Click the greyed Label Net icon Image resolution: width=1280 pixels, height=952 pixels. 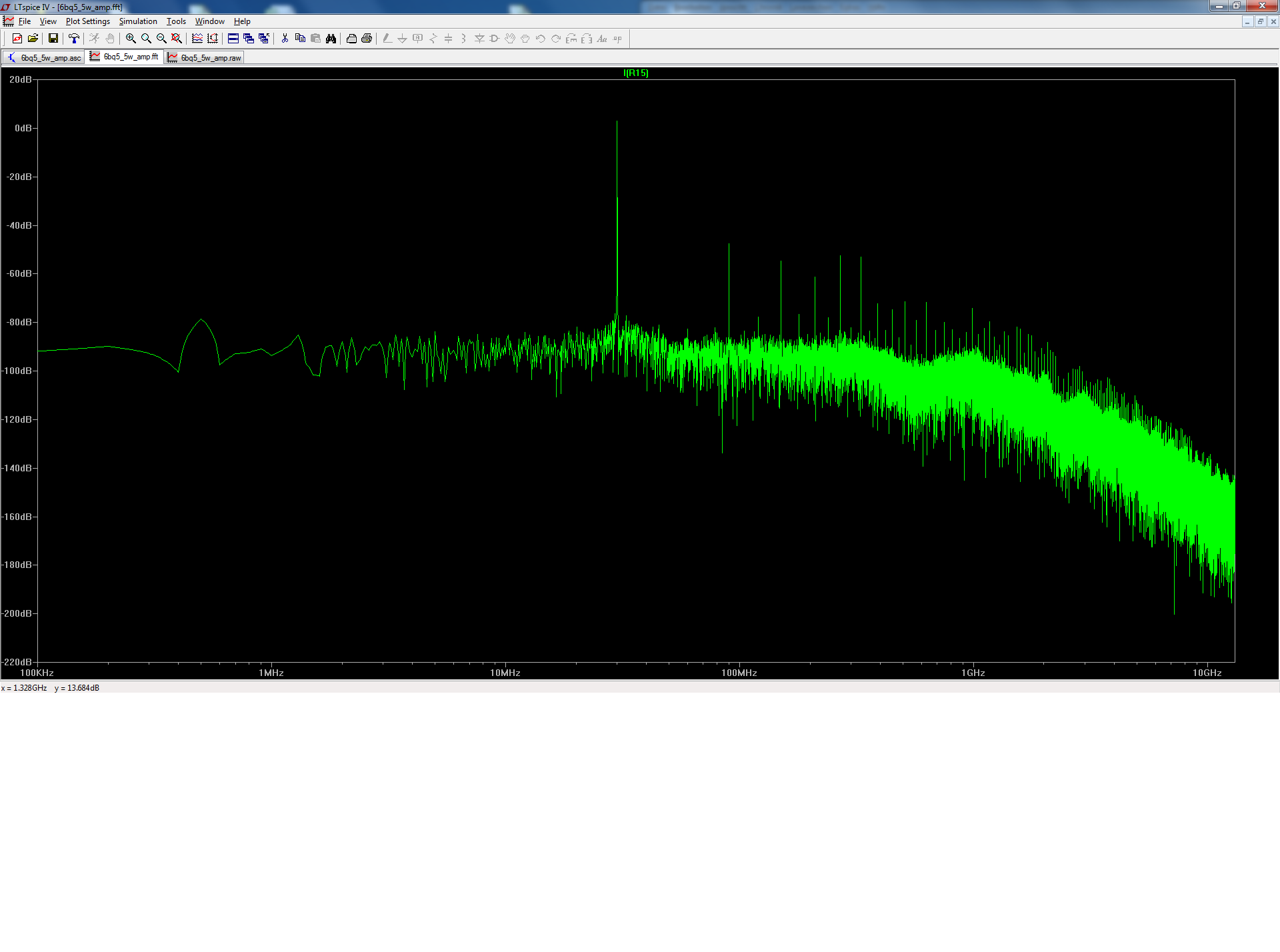[x=418, y=39]
